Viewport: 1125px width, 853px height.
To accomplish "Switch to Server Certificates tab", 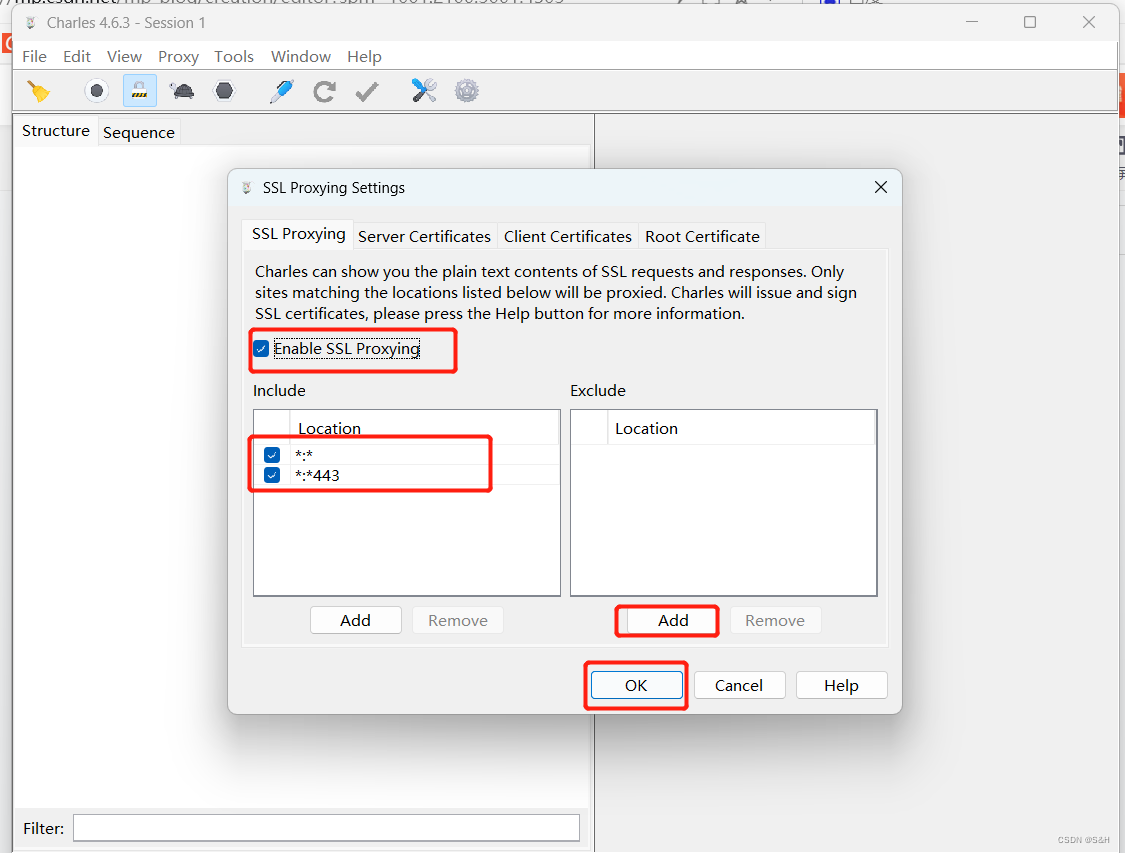I will [424, 237].
